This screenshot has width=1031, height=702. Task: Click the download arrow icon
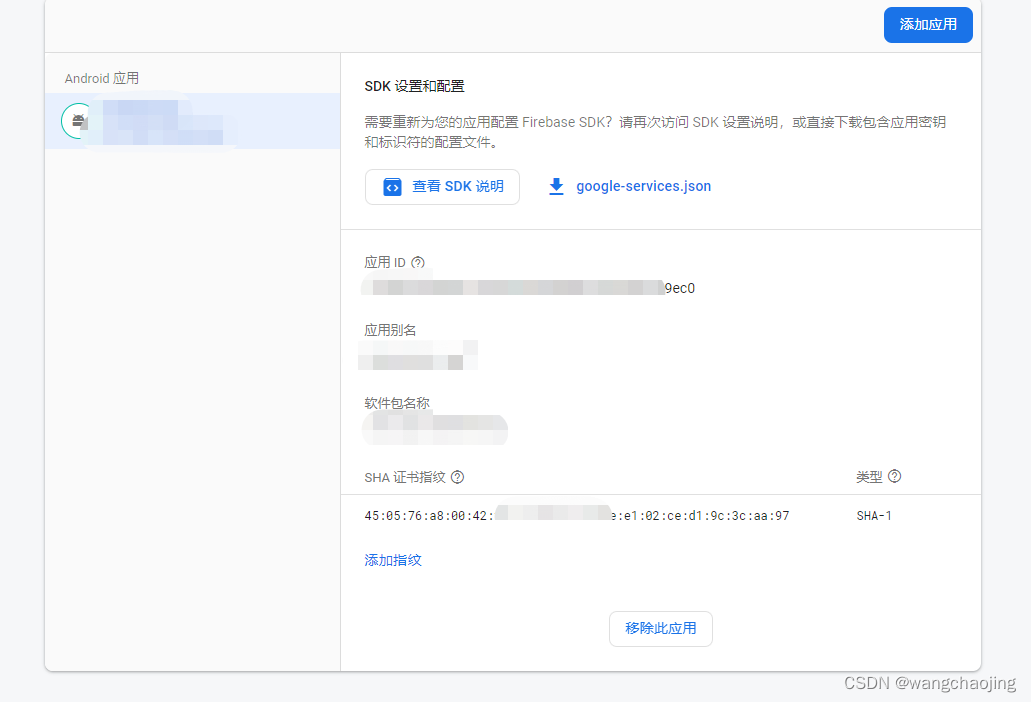pyautogui.click(x=556, y=187)
